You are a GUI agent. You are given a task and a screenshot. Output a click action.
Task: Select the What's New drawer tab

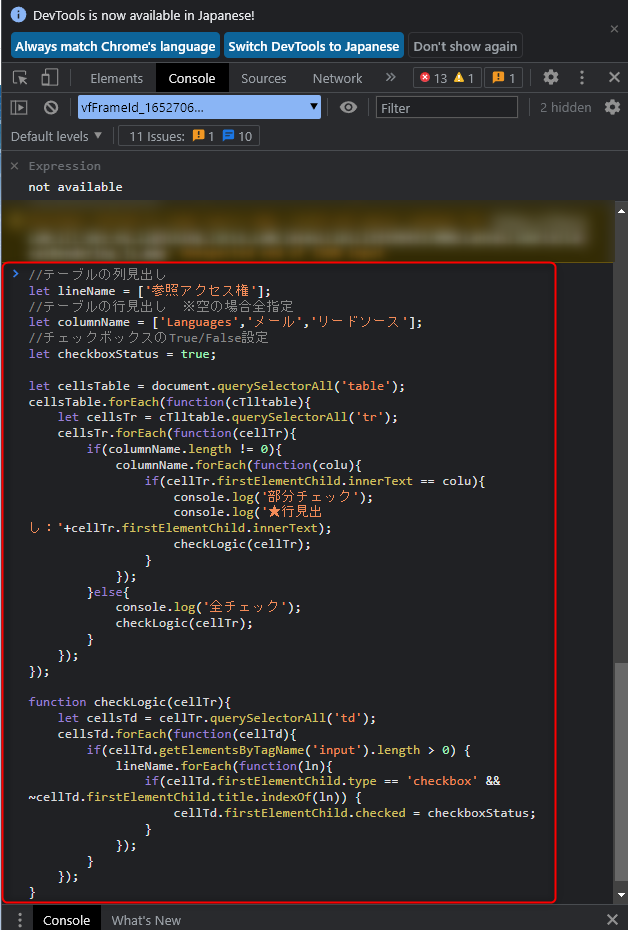(146, 920)
